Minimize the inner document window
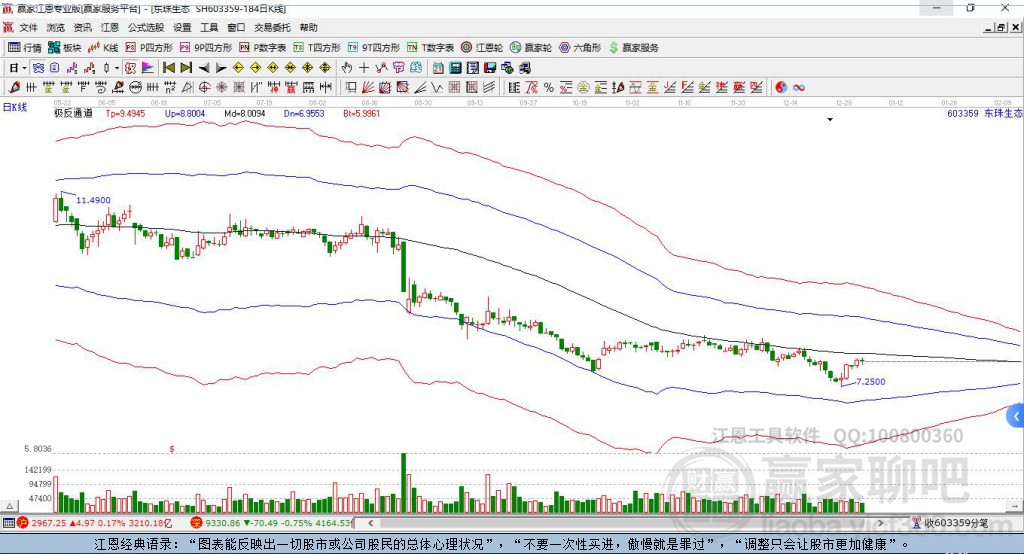Viewport: 1024px width, 554px height. tap(989, 27)
